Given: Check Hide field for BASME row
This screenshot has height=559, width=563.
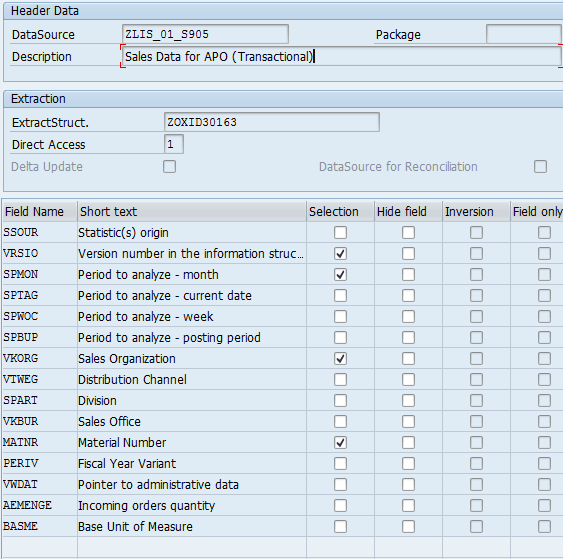Looking at the screenshot, I should 409,527.
